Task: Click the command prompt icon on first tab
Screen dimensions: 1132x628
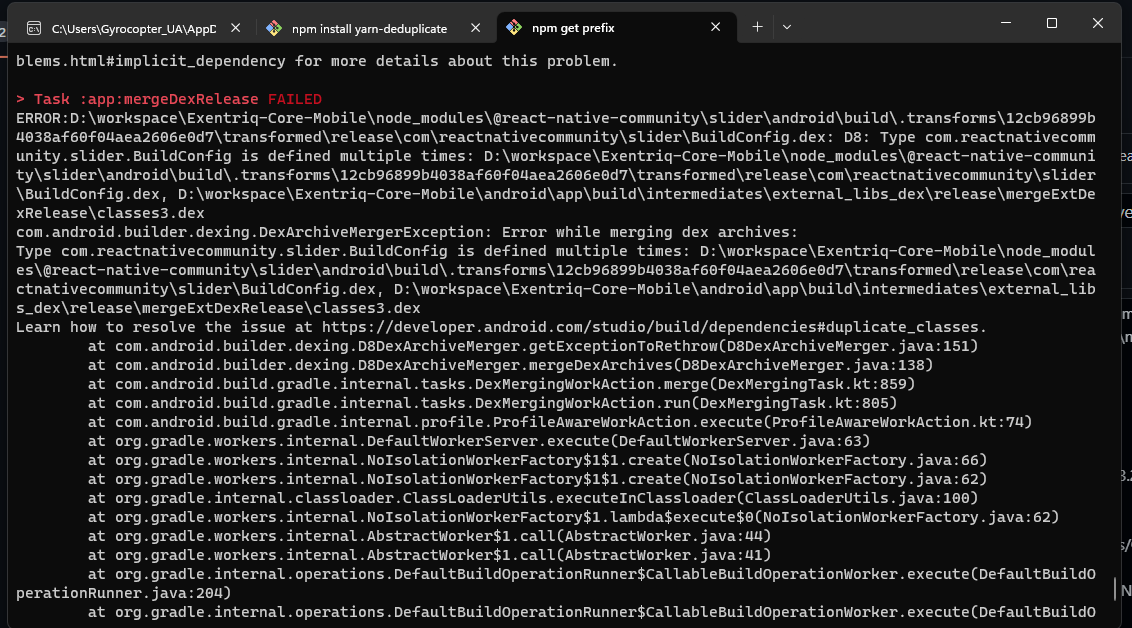Action: tap(33, 28)
